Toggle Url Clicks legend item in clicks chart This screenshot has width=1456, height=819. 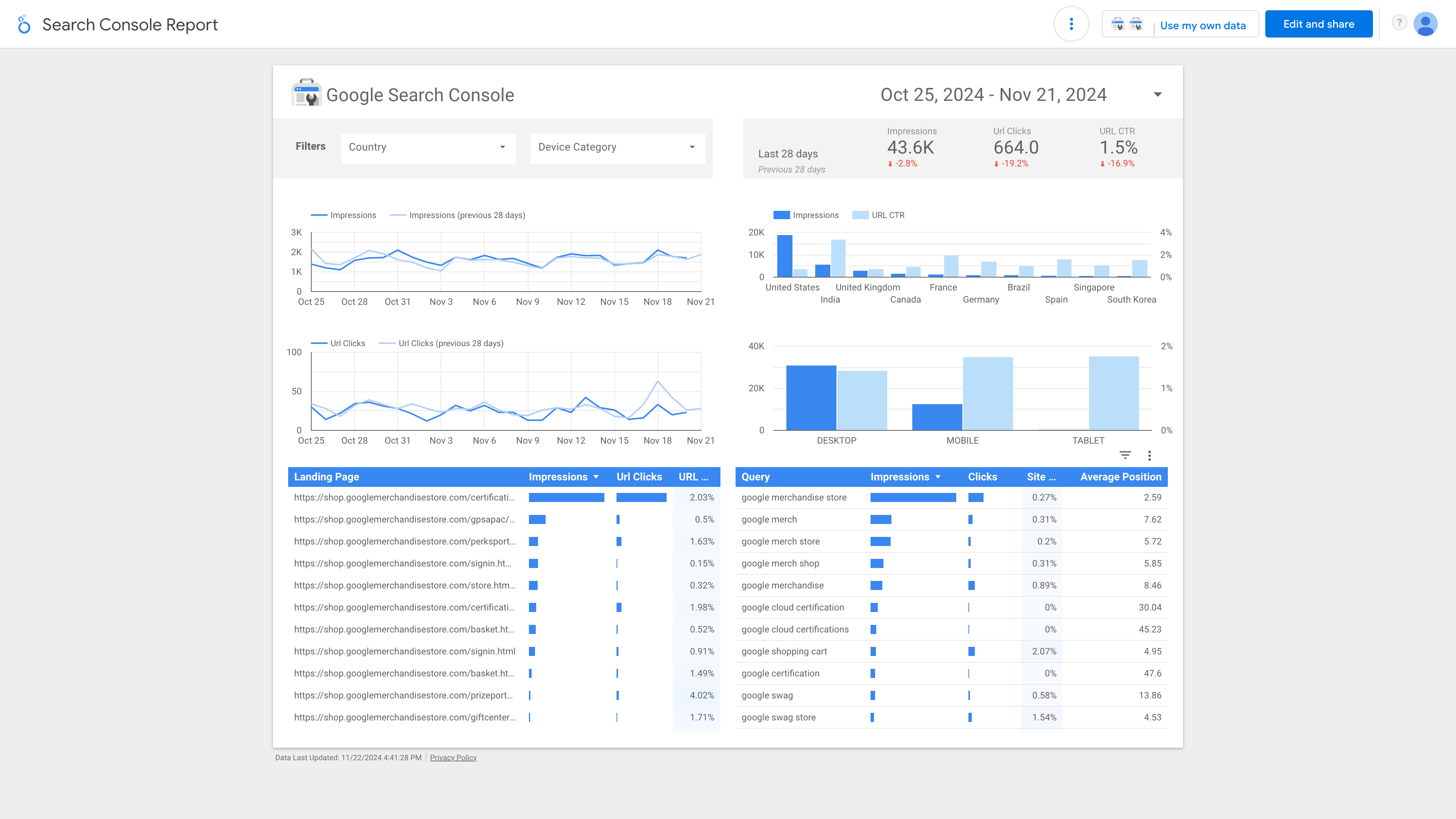click(338, 343)
